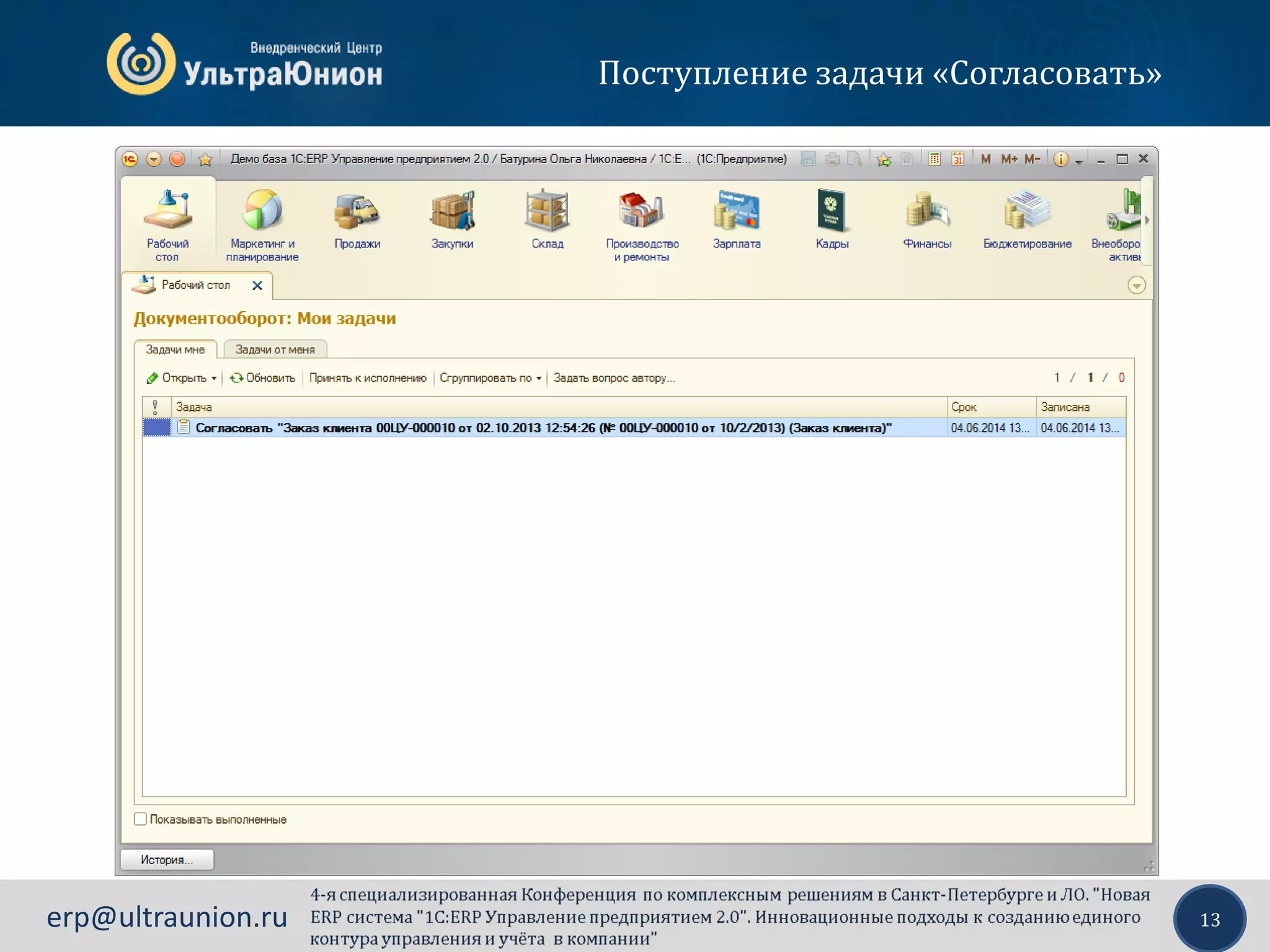Image resolution: width=1270 pixels, height=952 pixels.
Task: Maximize the 1C:Предприятие window
Action: pyautogui.click(x=1122, y=159)
